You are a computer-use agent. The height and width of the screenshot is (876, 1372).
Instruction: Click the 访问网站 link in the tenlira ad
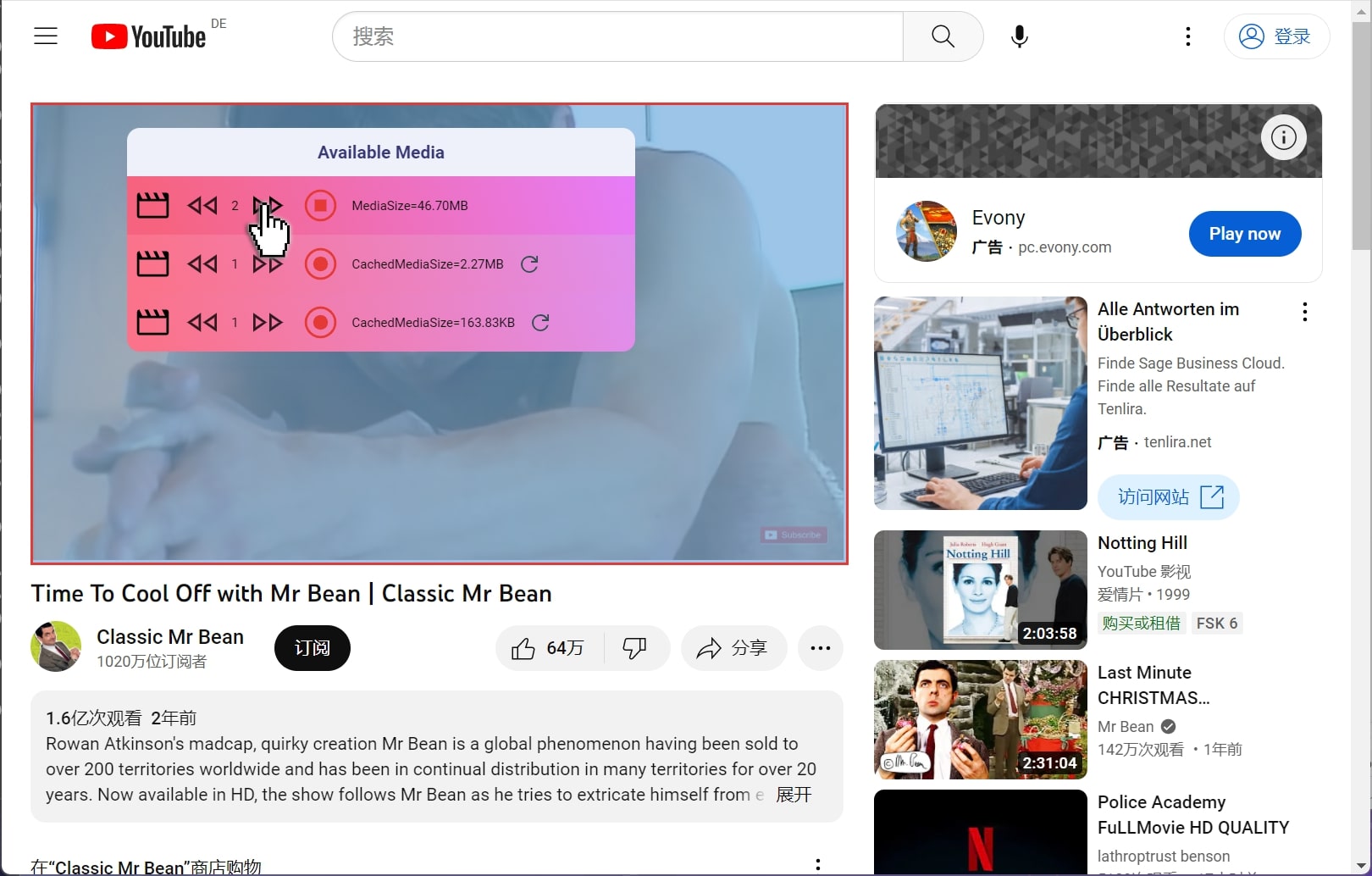coord(1168,497)
